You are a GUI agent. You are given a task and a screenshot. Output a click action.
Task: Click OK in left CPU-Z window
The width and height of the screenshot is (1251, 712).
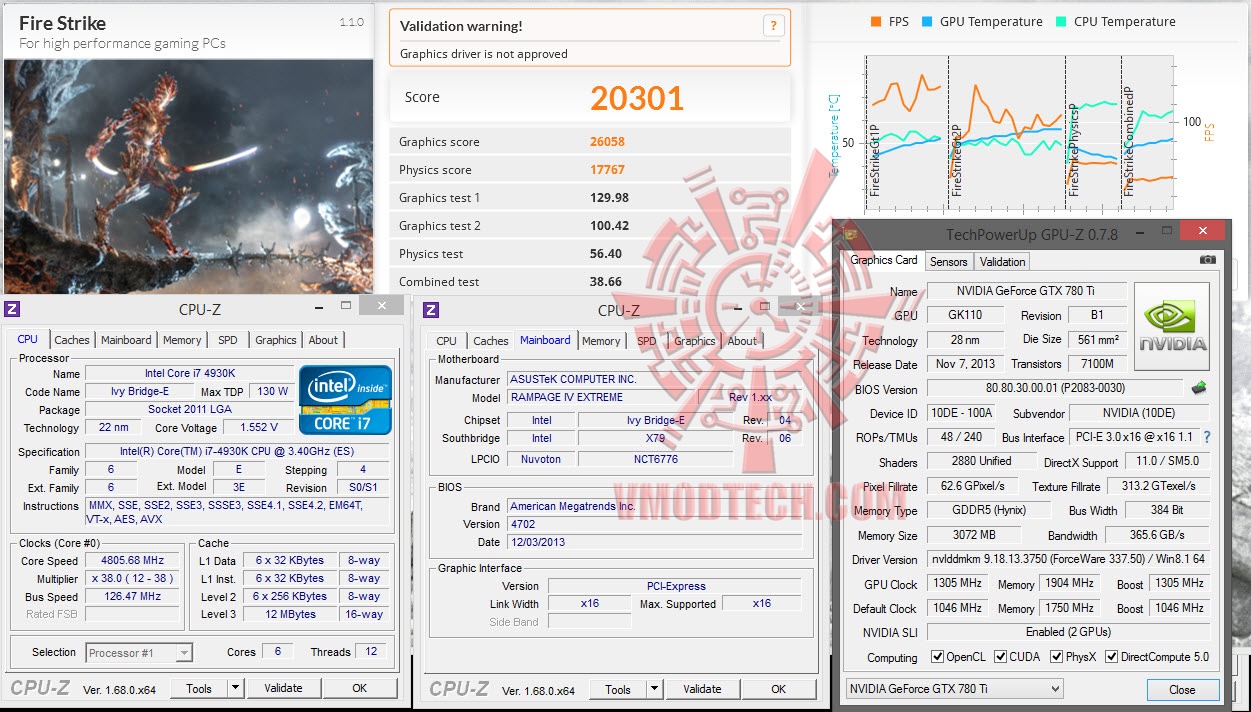[x=360, y=688]
